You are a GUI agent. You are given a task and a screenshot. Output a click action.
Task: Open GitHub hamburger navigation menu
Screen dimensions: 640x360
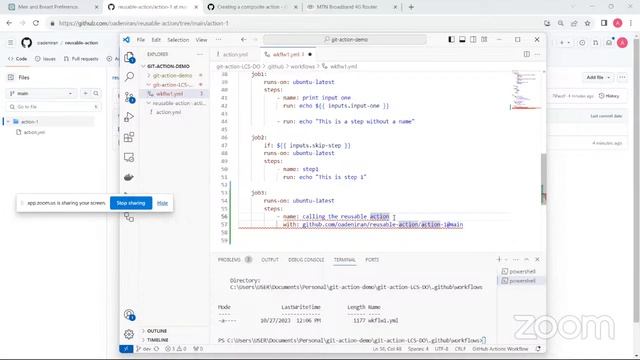pyautogui.click(x=11, y=42)
